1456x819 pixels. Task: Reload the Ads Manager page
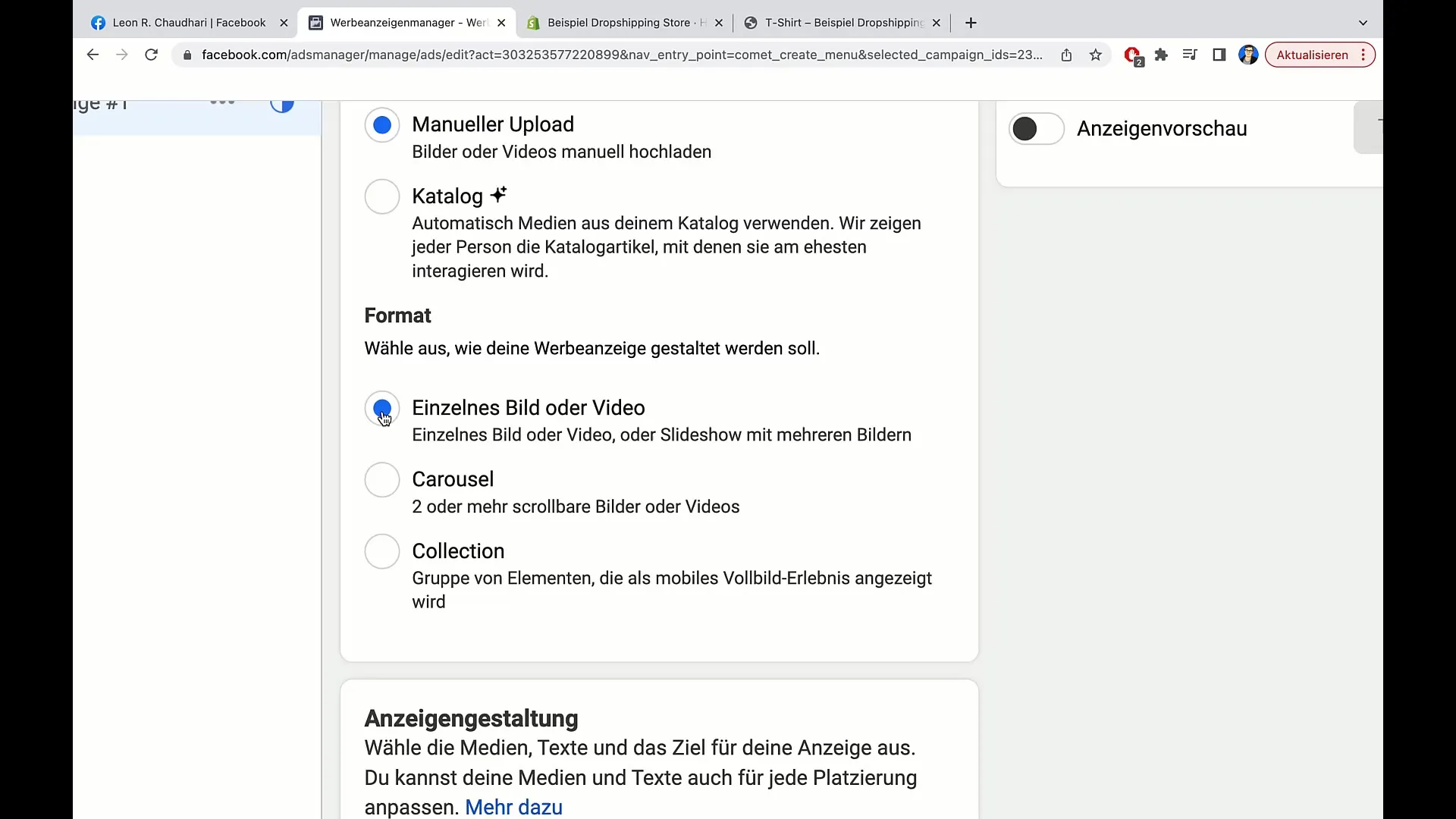(151, 55)
